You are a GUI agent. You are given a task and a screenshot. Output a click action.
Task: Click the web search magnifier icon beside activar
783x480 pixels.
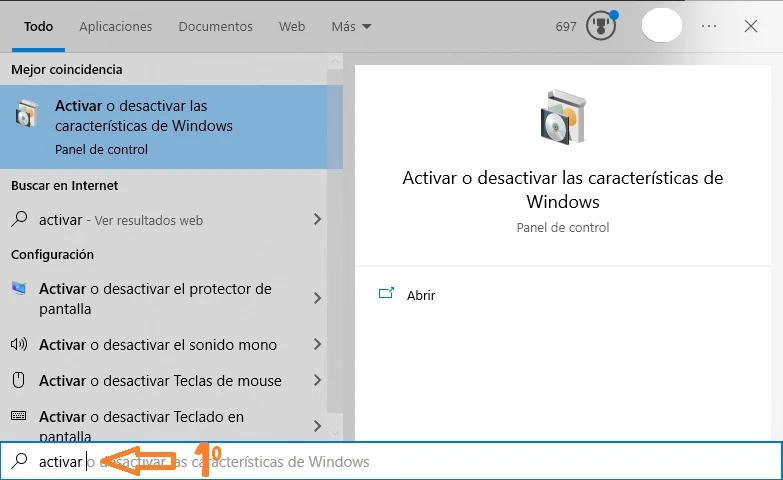pos(19,219)
